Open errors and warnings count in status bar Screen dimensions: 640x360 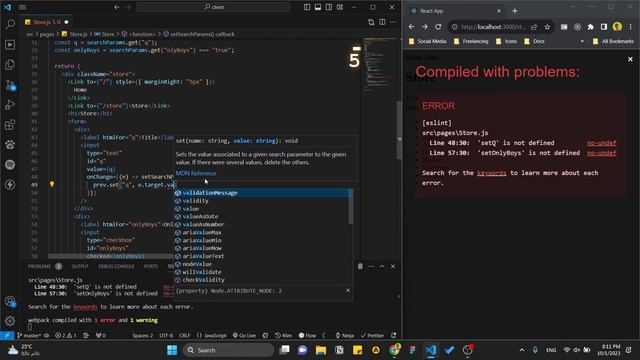tap(66, 336)
